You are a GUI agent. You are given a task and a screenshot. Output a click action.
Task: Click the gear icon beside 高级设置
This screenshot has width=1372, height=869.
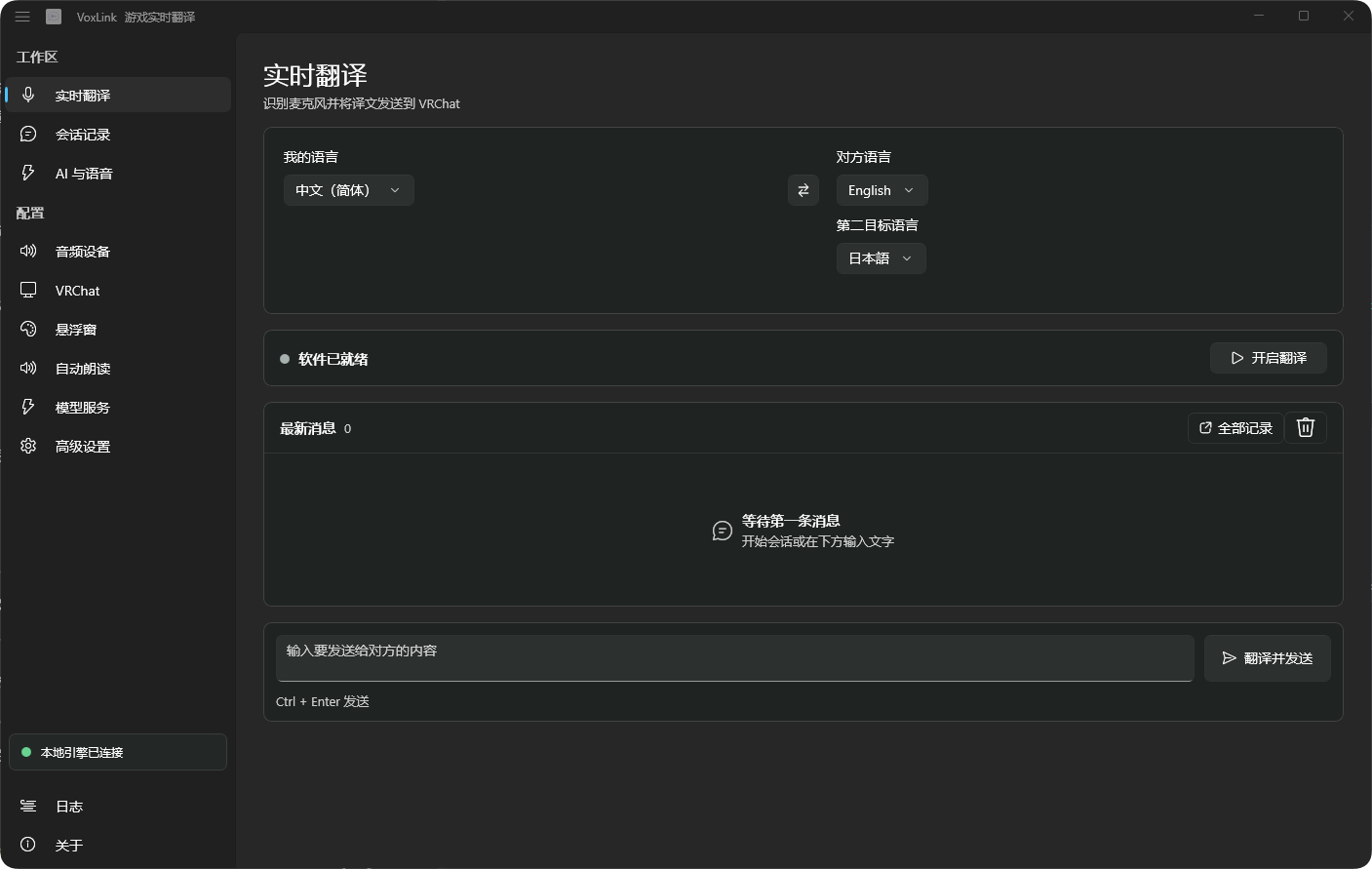pyautogui.click(x=28, y=446)
